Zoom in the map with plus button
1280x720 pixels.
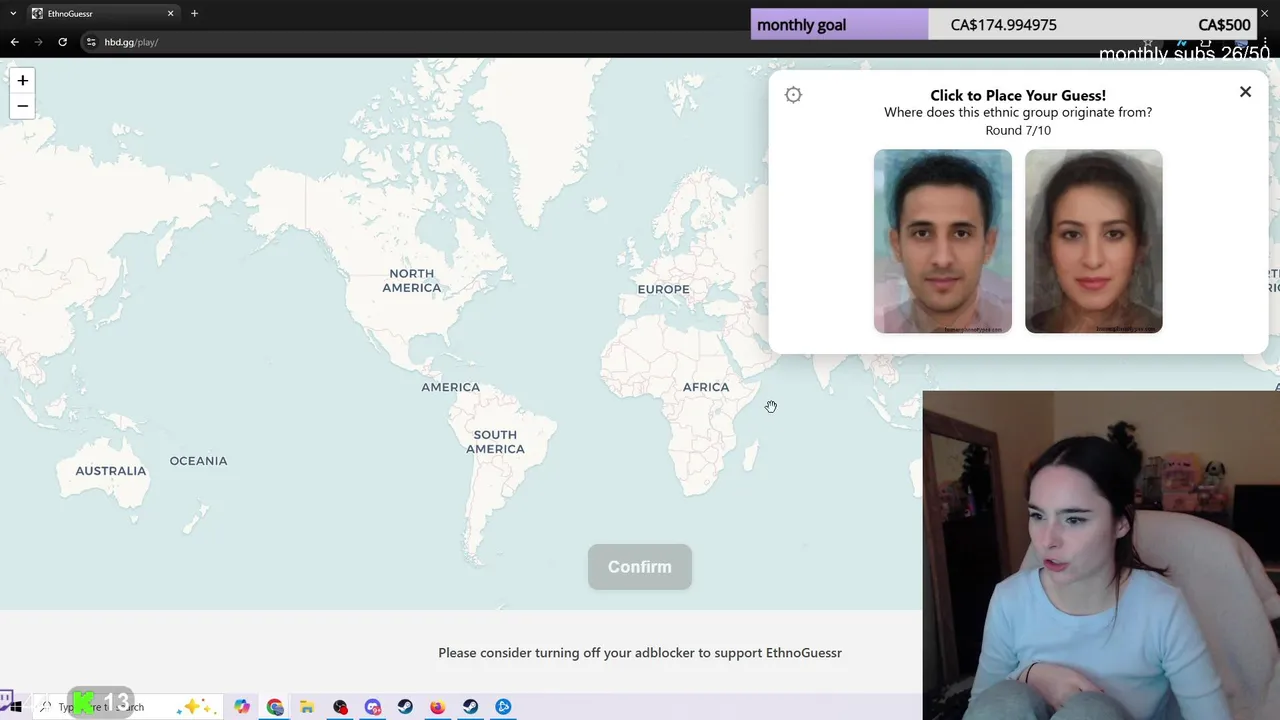[22, 81]
